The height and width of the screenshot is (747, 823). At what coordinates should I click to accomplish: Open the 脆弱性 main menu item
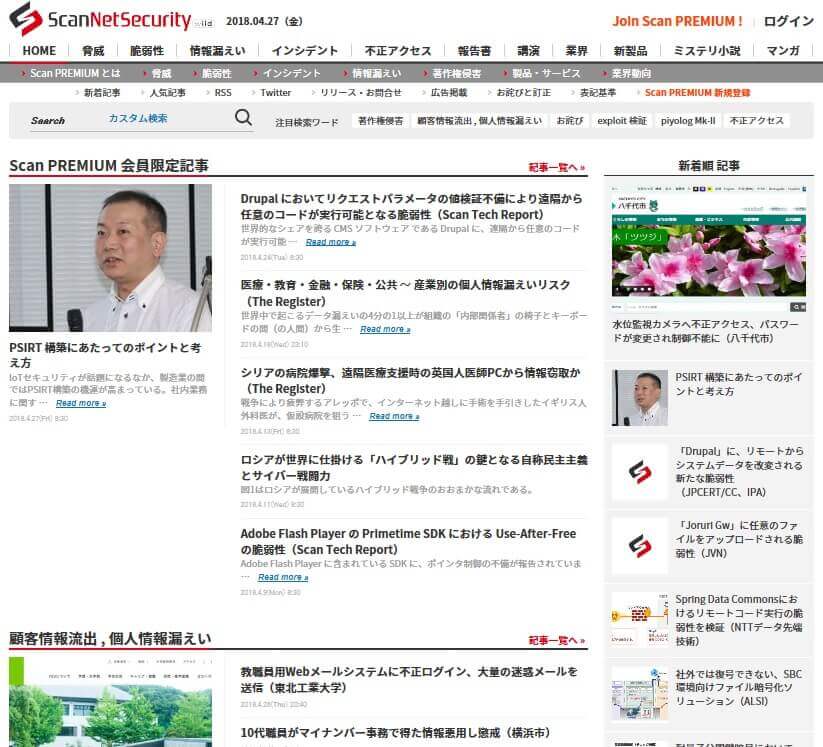tap(147, 50)
